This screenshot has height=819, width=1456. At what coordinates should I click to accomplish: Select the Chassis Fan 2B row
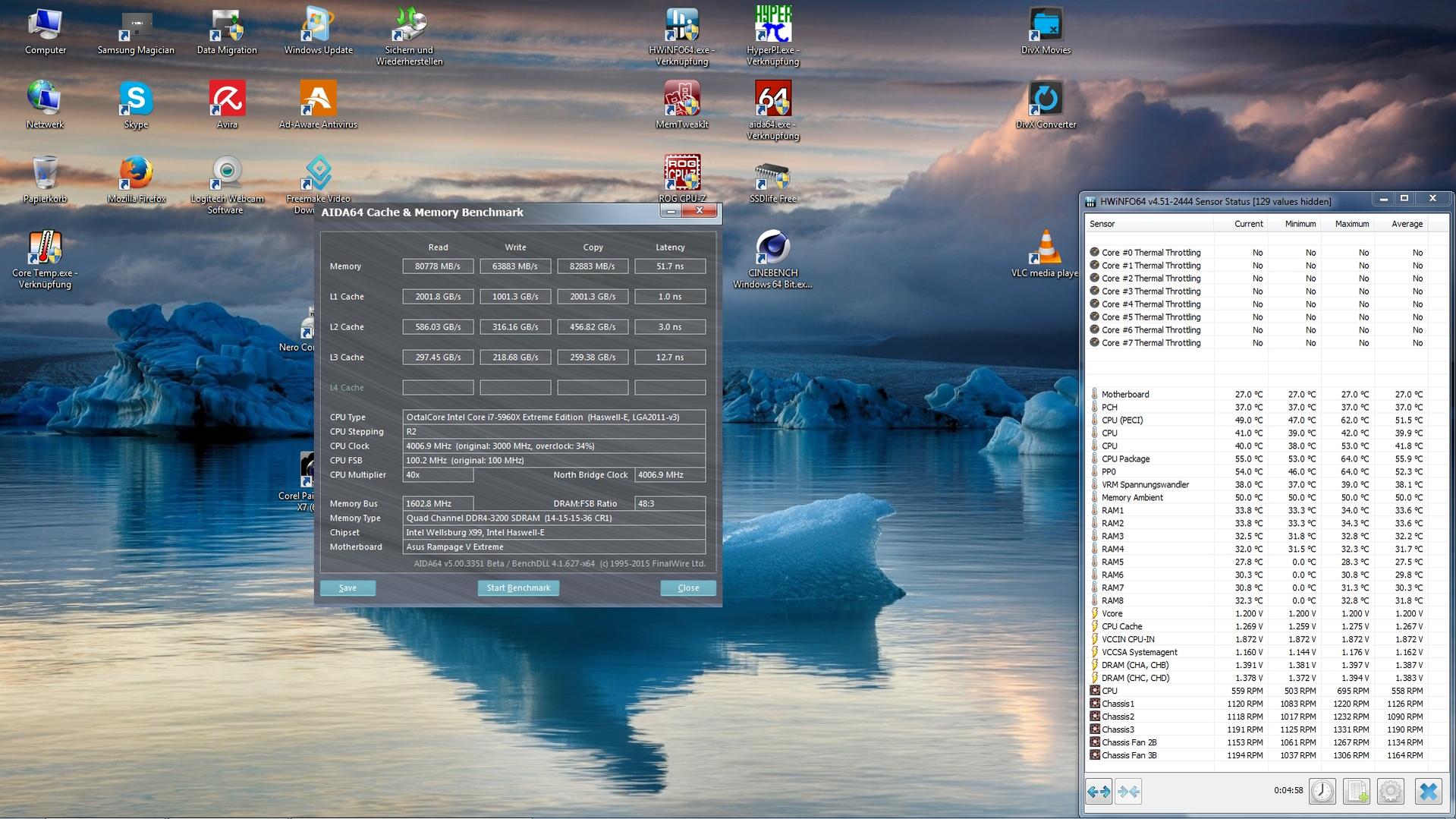pos(1256,743)
